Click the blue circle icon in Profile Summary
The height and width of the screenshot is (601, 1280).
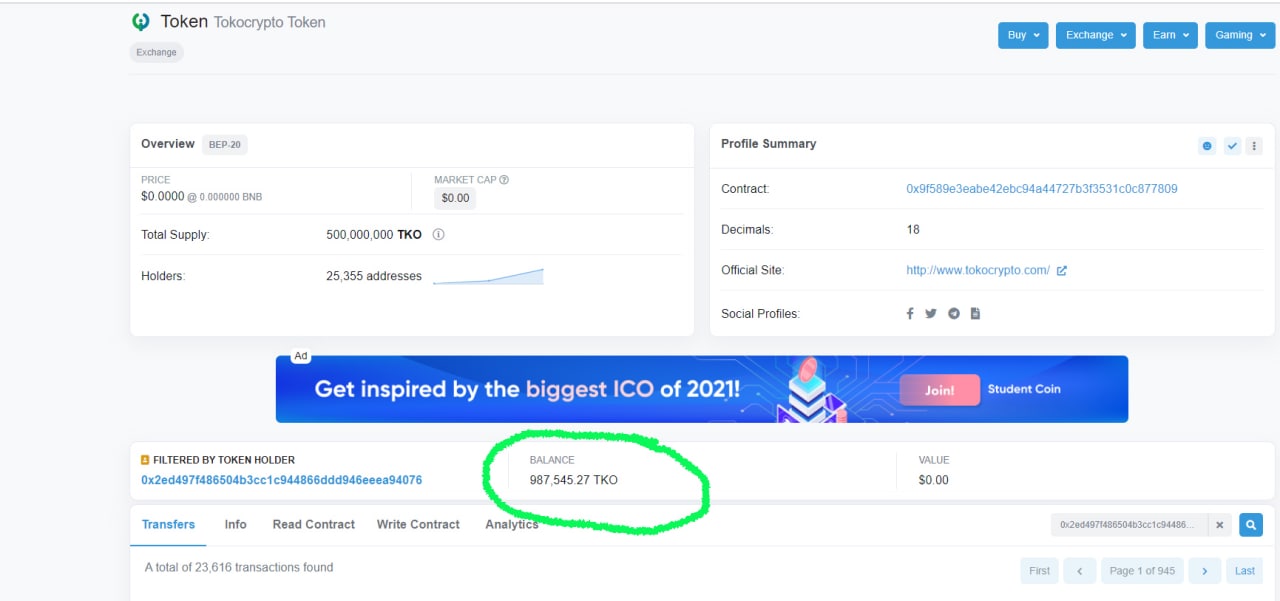1207,146
